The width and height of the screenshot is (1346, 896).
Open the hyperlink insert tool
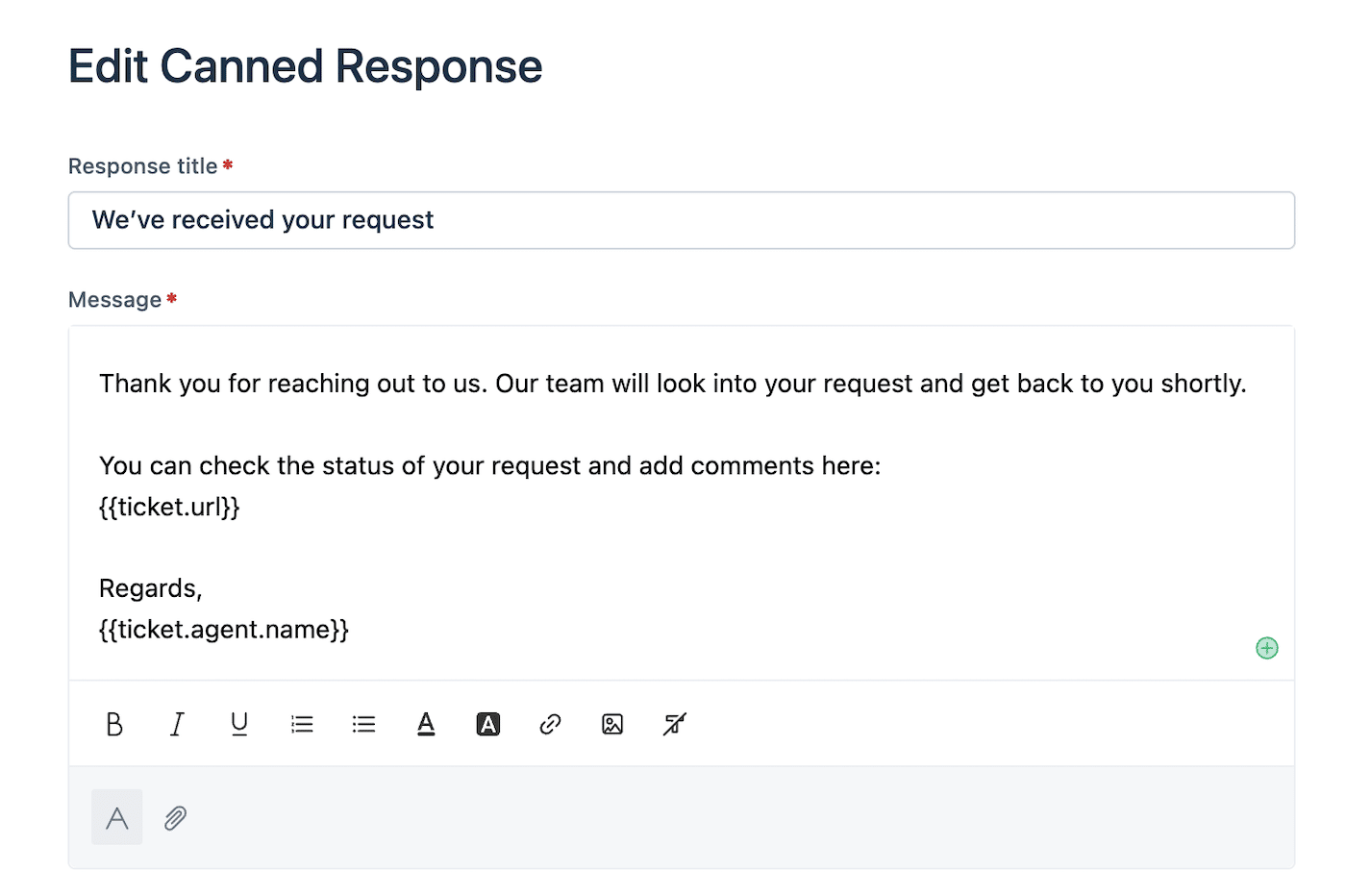pos(550,724)
